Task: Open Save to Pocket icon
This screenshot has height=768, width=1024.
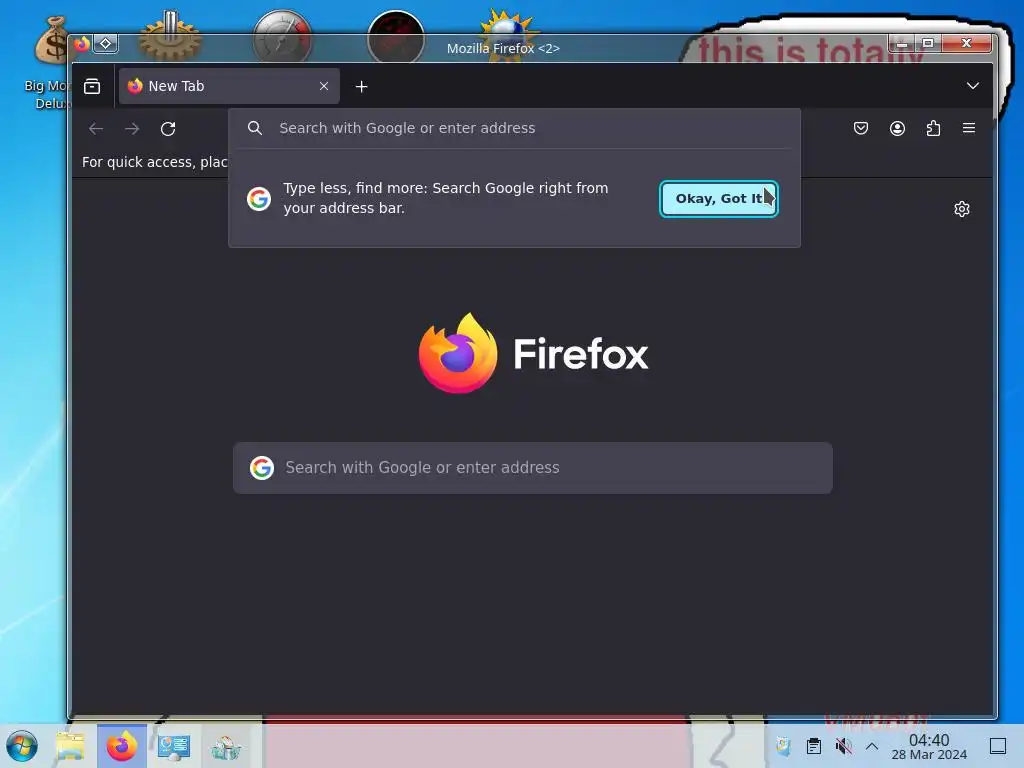Action: pos(861,128)
